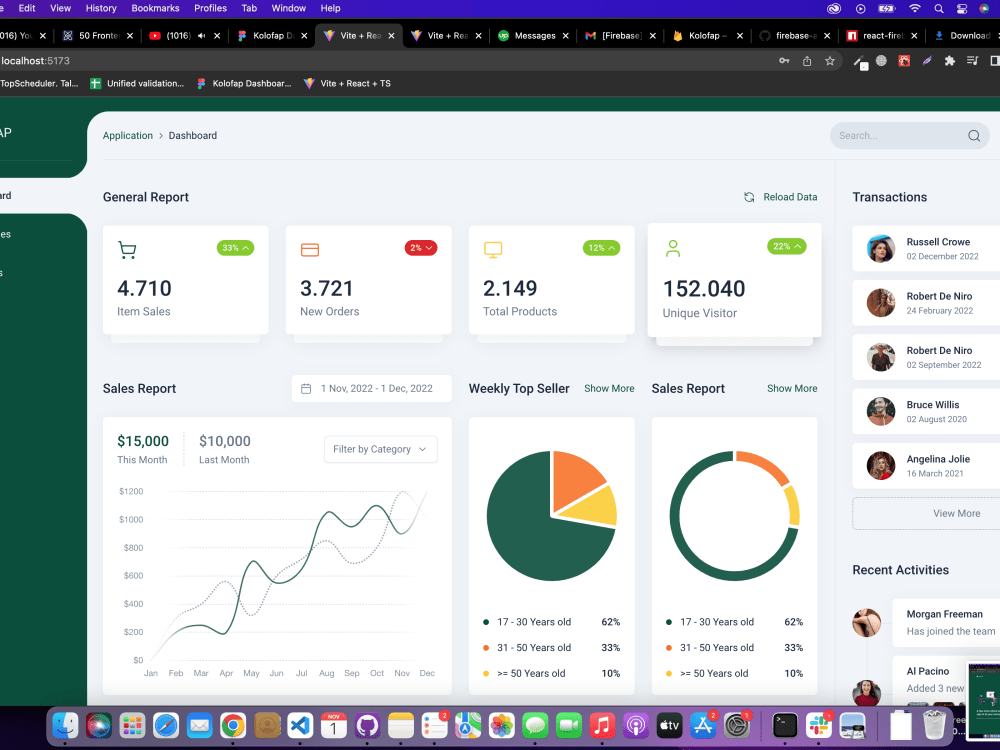Viewport: 1000px width, 750px height.
Task: Switch to the Messages browser tab
Action: point(534,36)
